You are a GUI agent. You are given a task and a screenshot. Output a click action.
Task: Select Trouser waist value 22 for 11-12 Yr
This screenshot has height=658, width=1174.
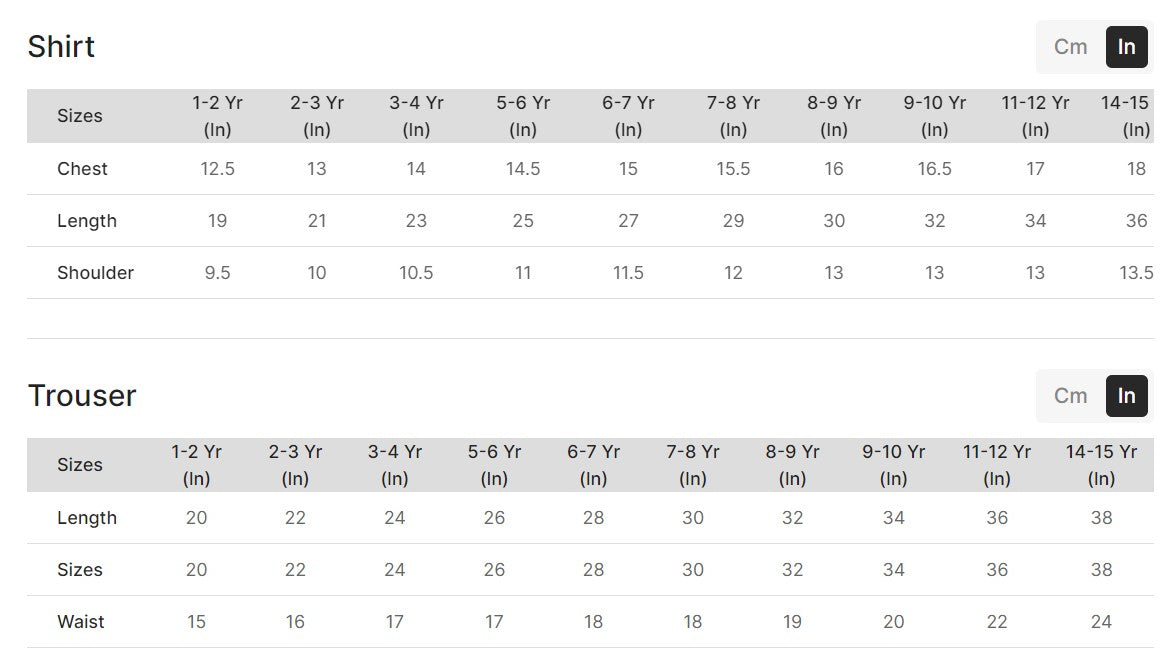tap(997, 622)
